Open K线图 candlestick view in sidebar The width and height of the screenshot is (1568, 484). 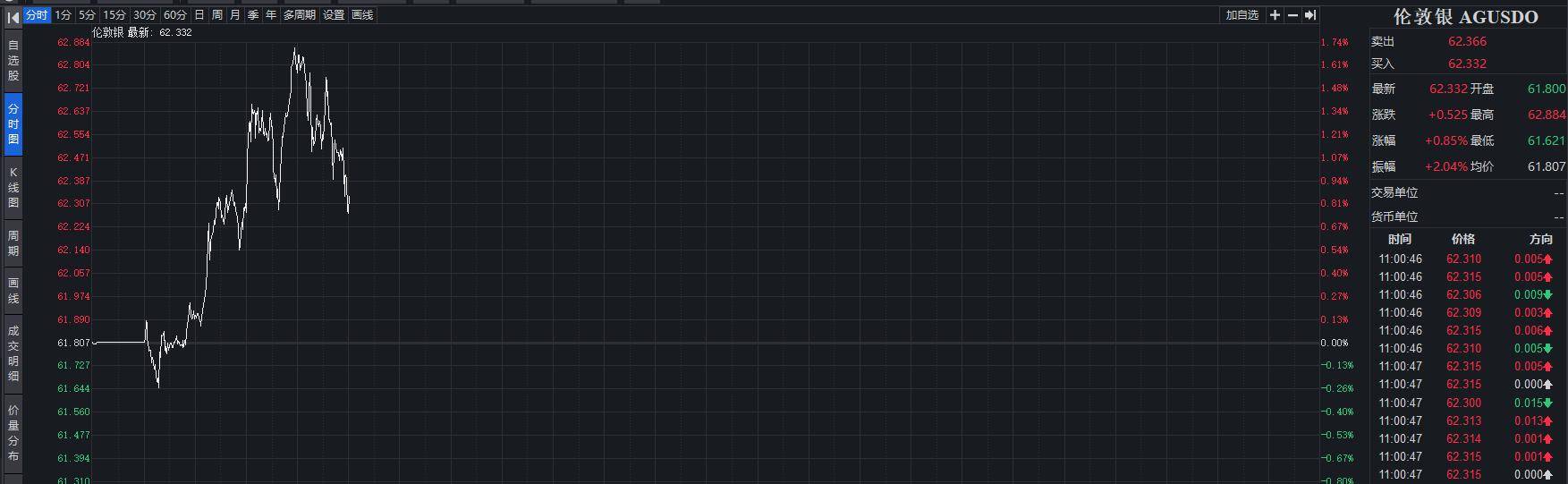tap(13, 187)
